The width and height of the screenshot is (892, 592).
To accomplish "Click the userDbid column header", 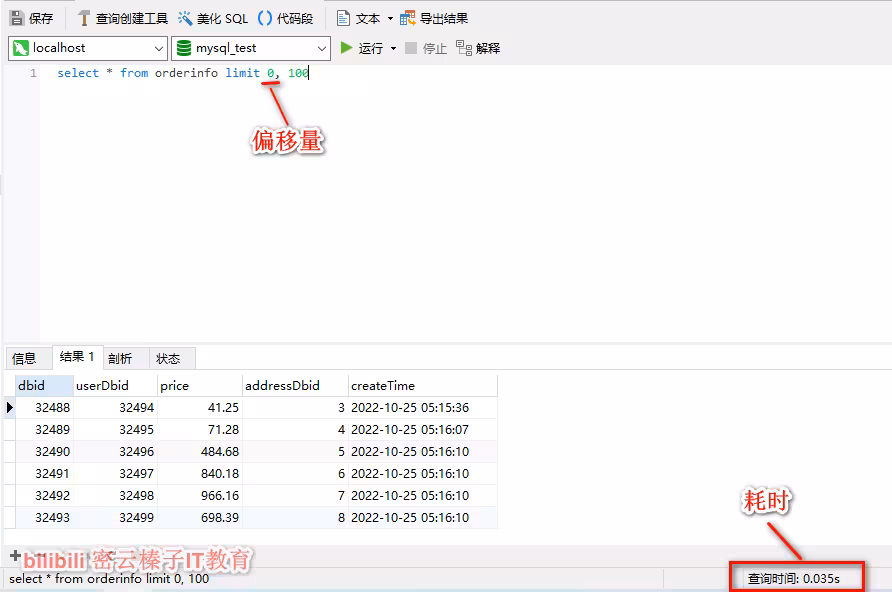I will 115,386.
